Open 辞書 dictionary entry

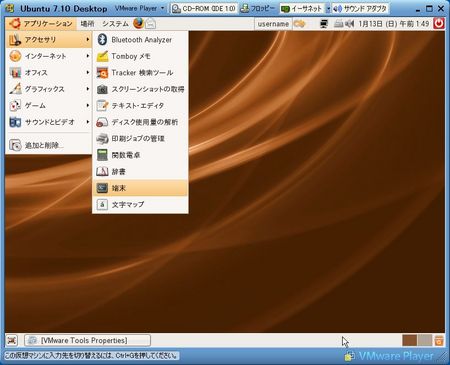[x=140, y=172]
